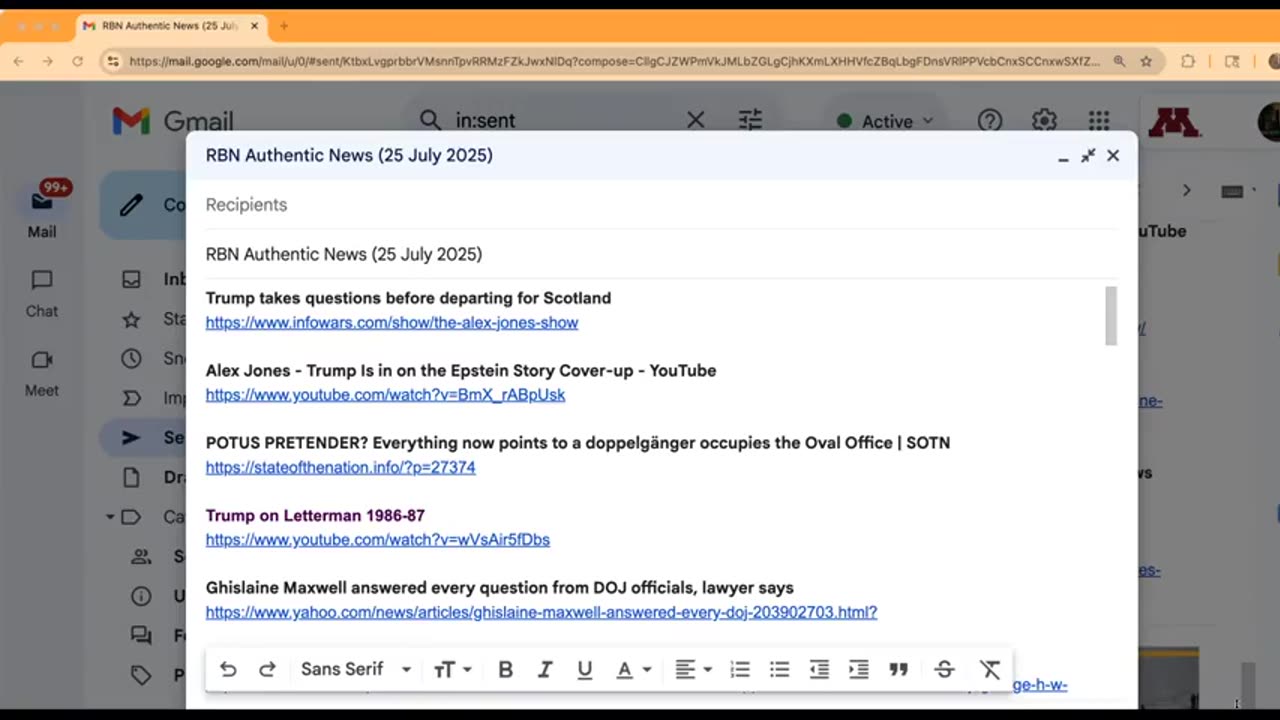Apply block quote formatting

[x=898, y=669]
